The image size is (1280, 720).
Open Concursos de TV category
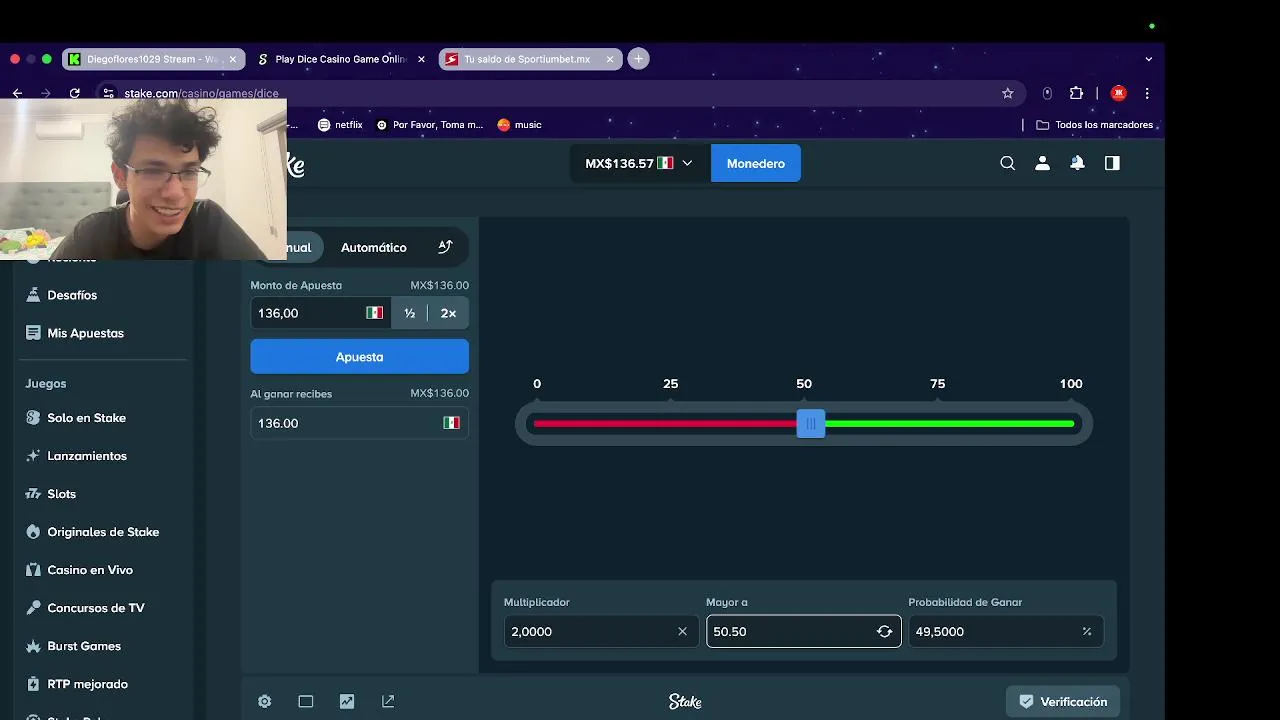click(x=96, y=608)
